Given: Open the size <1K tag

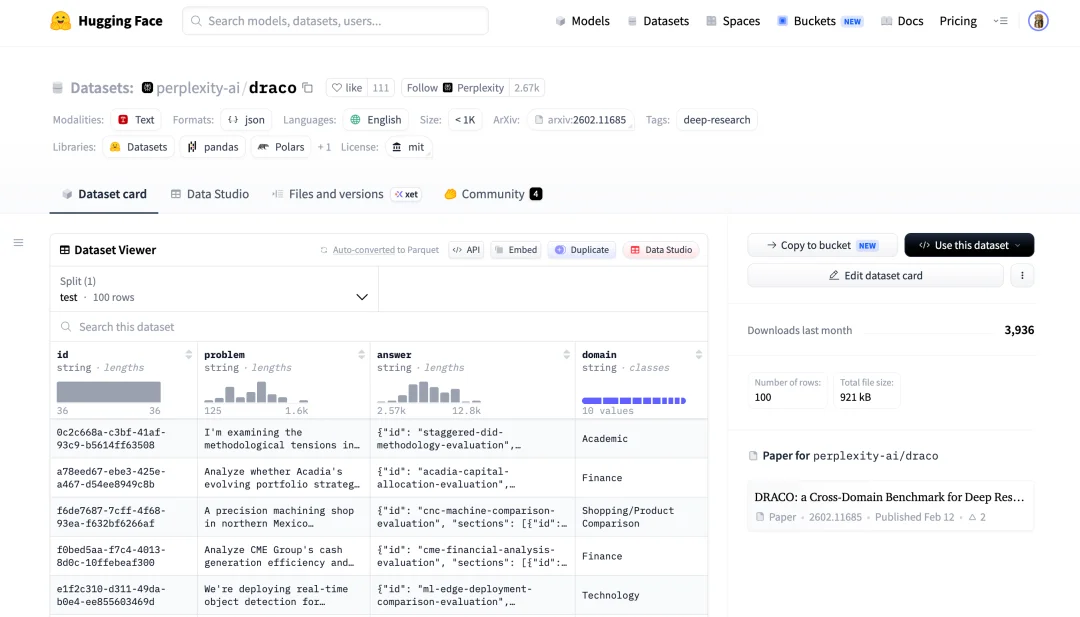Looking at the screenshot, I should (x=465, y=120).
